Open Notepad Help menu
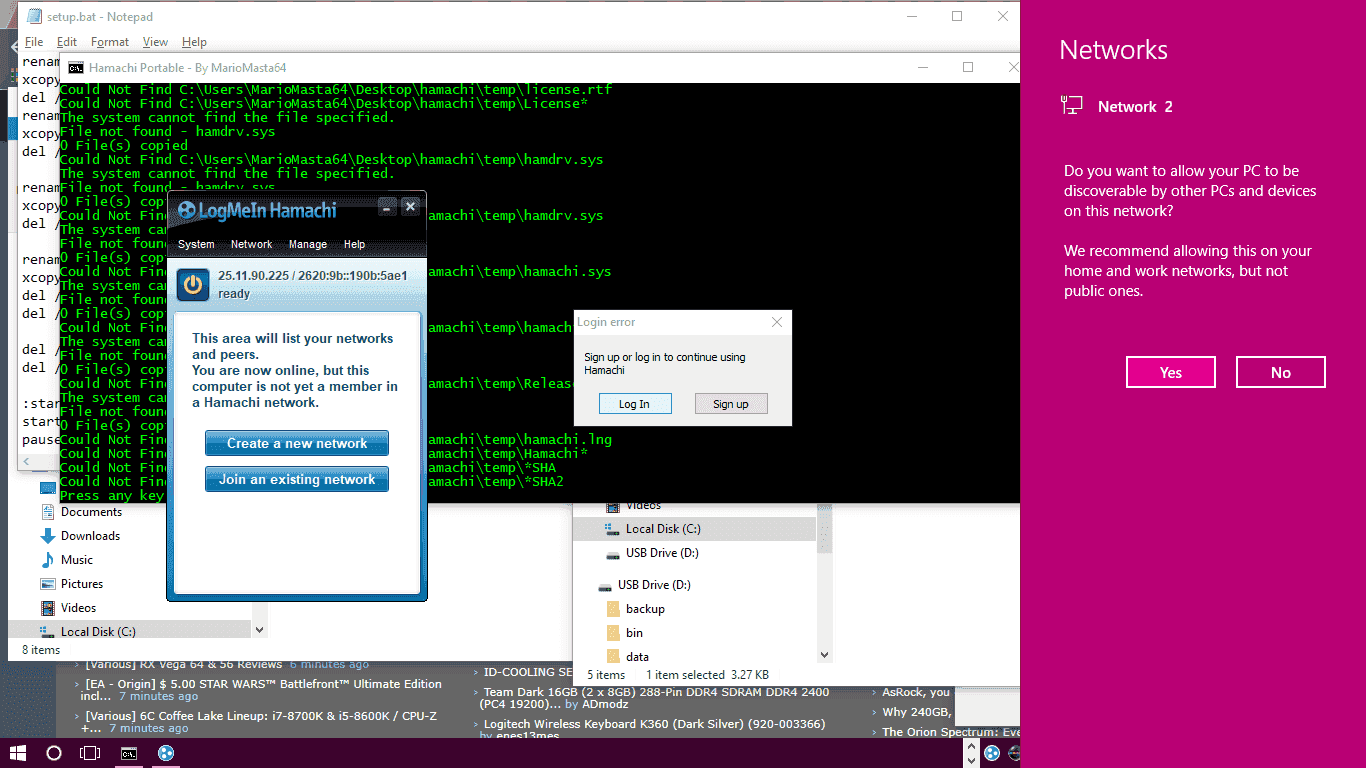 pos(194,42)
